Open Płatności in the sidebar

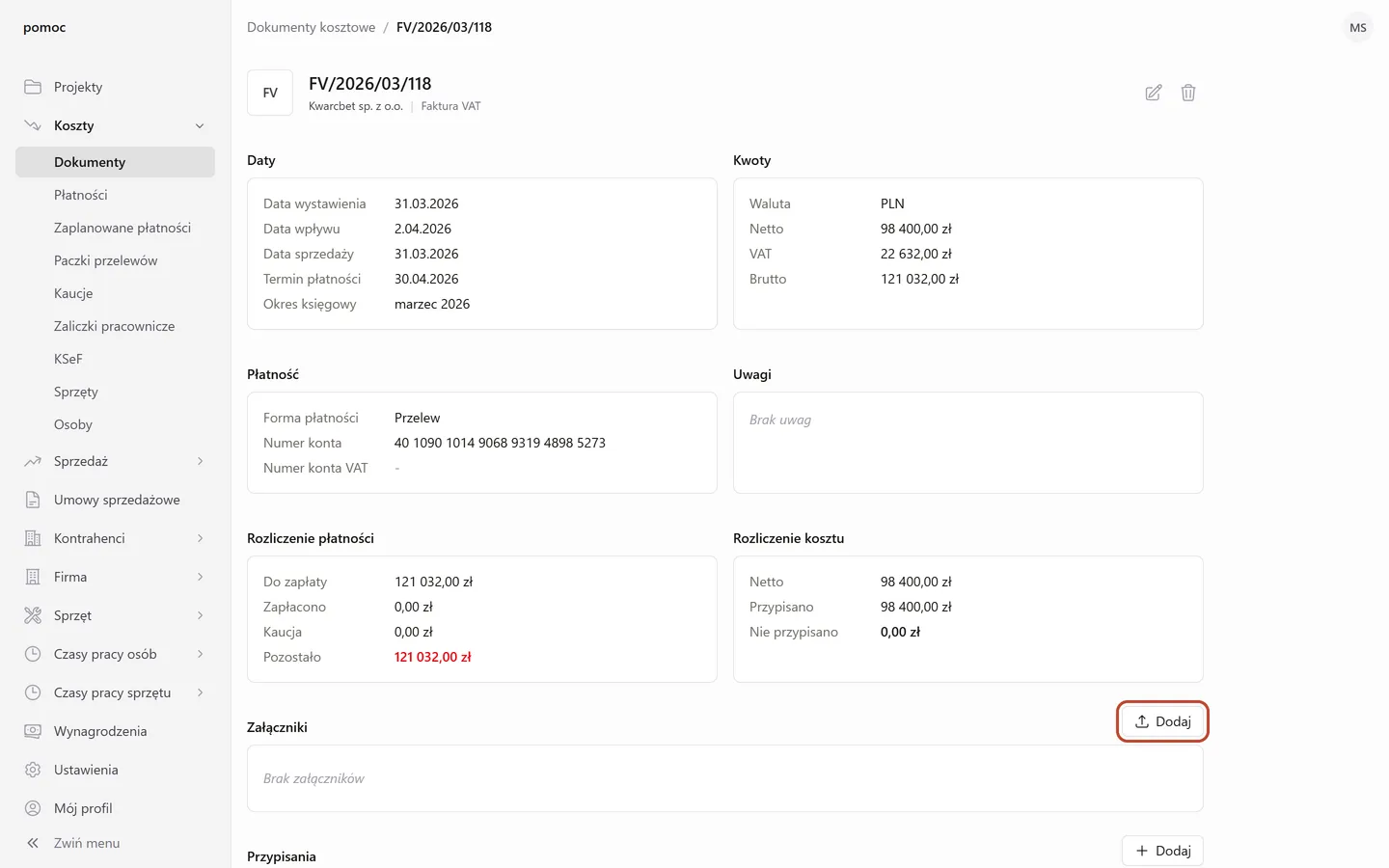[x=115, y=195]
